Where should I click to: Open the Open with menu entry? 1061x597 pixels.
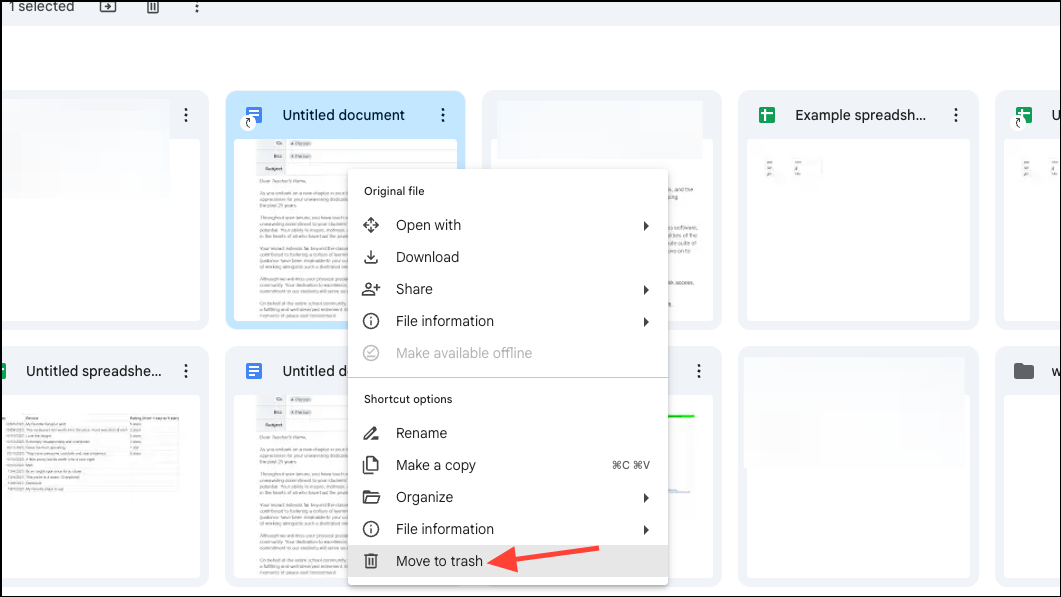pyautogui.click(x=507, y=225)
